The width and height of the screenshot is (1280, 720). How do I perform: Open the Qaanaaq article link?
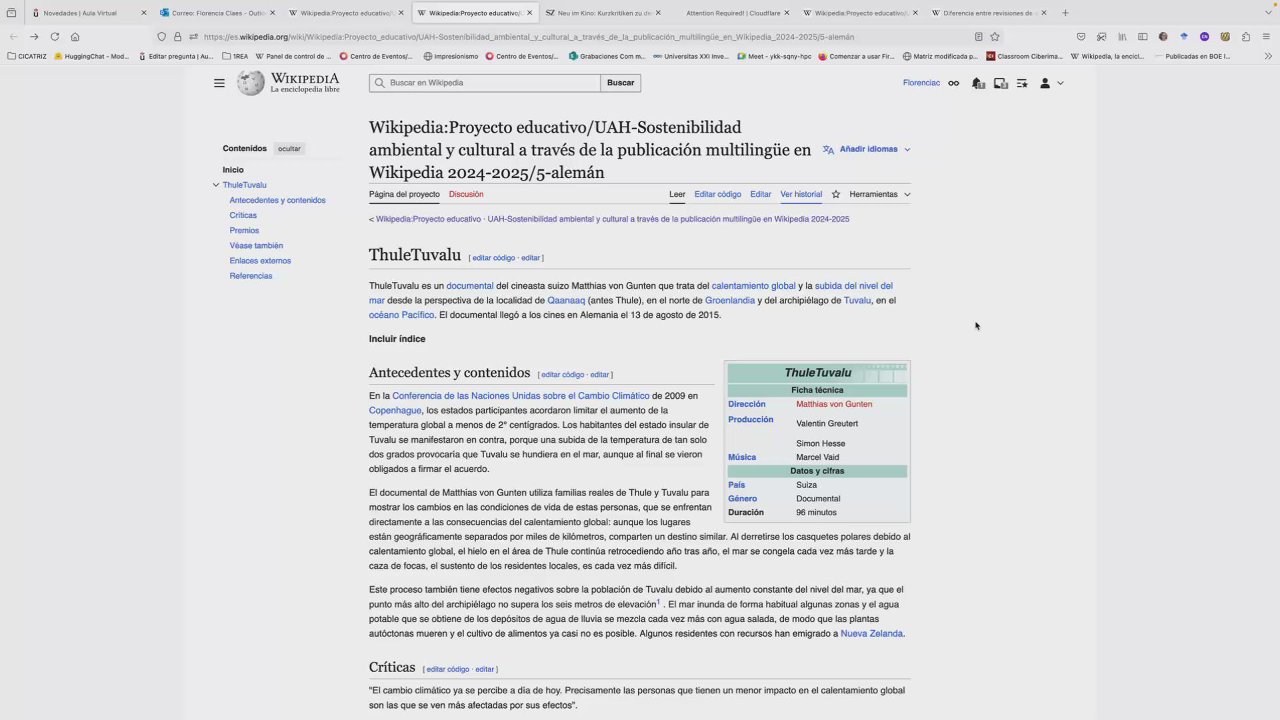[566, 300]
